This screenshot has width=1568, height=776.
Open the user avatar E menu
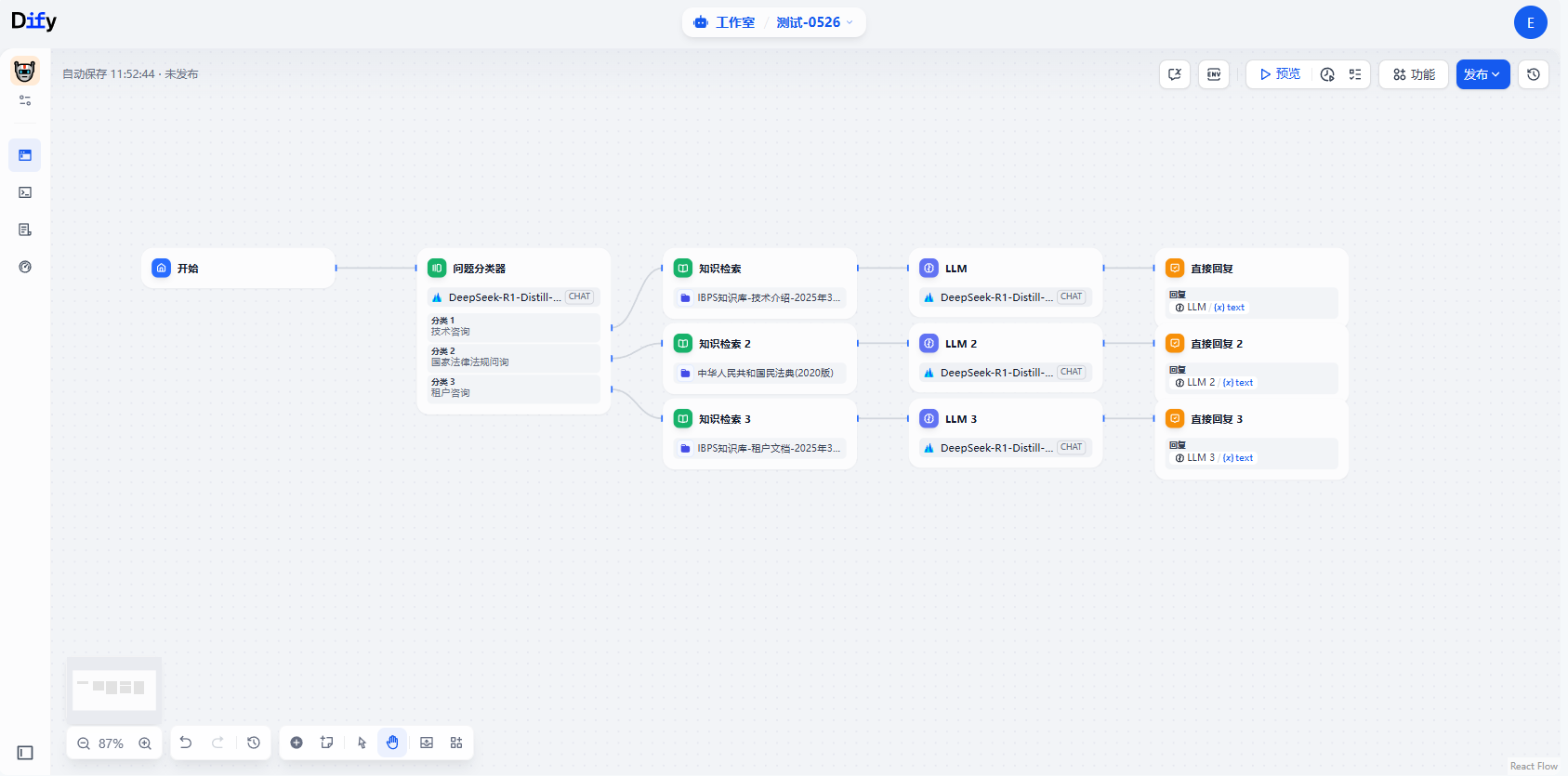[x=1530, y=22]
